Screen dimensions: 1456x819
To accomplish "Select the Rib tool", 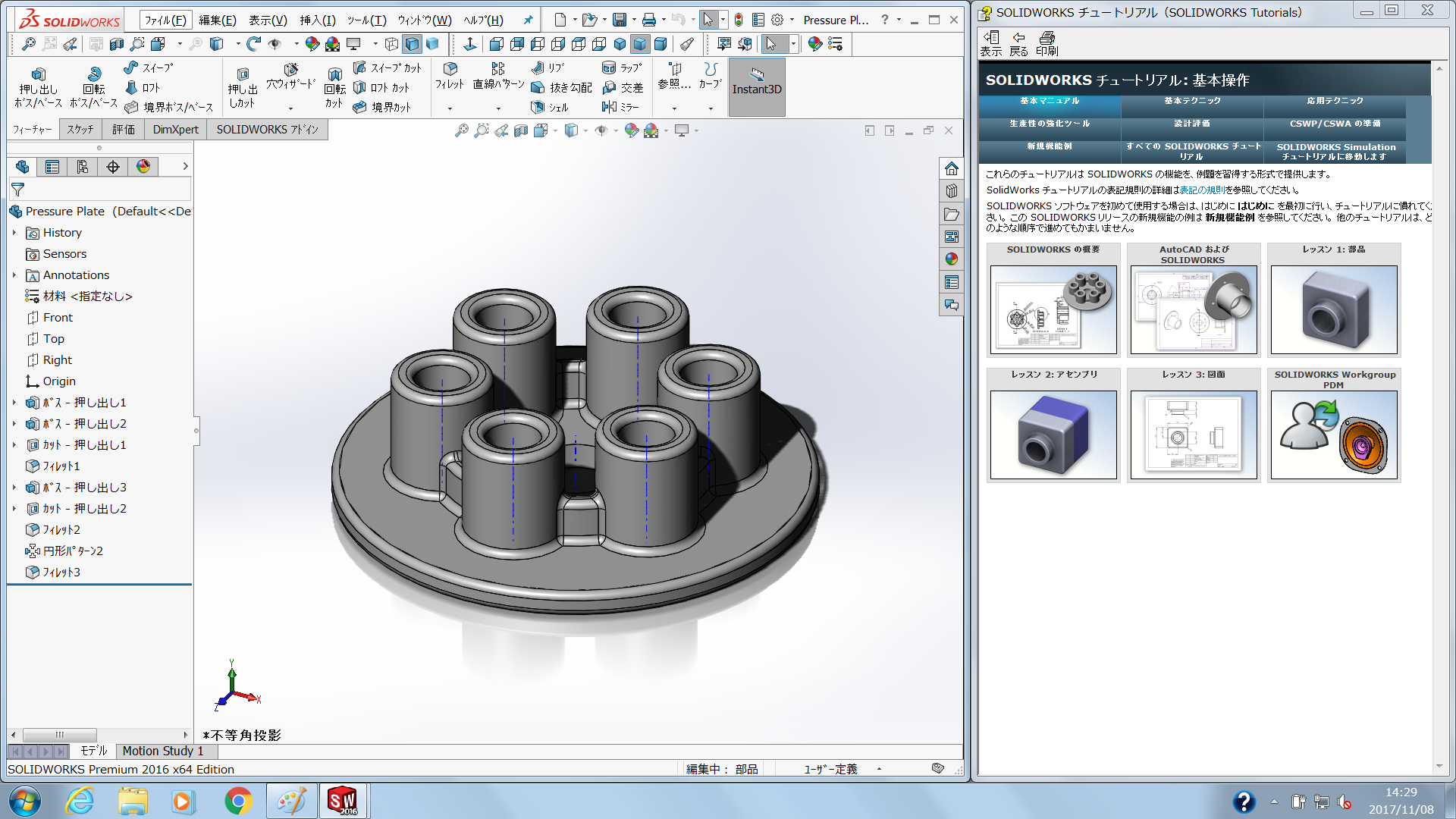I will [548, 68].
